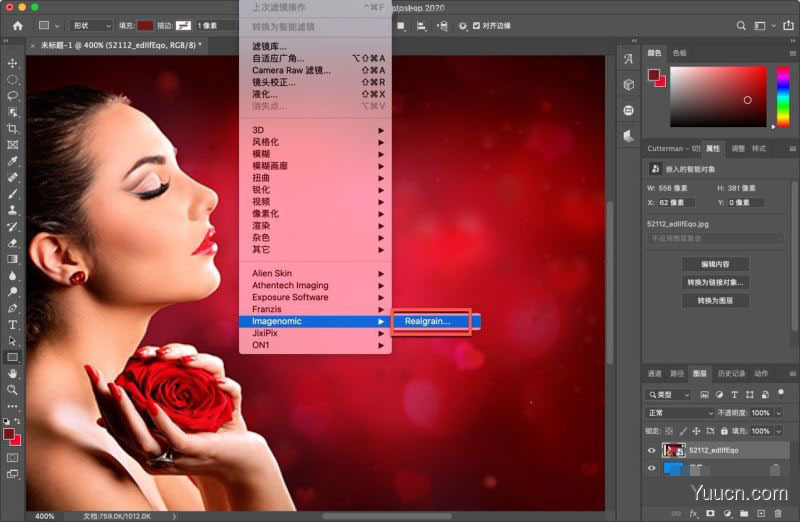Open the layer filter type dropdown
Viewport: 800px width, 522px height.
click(668, 394)
